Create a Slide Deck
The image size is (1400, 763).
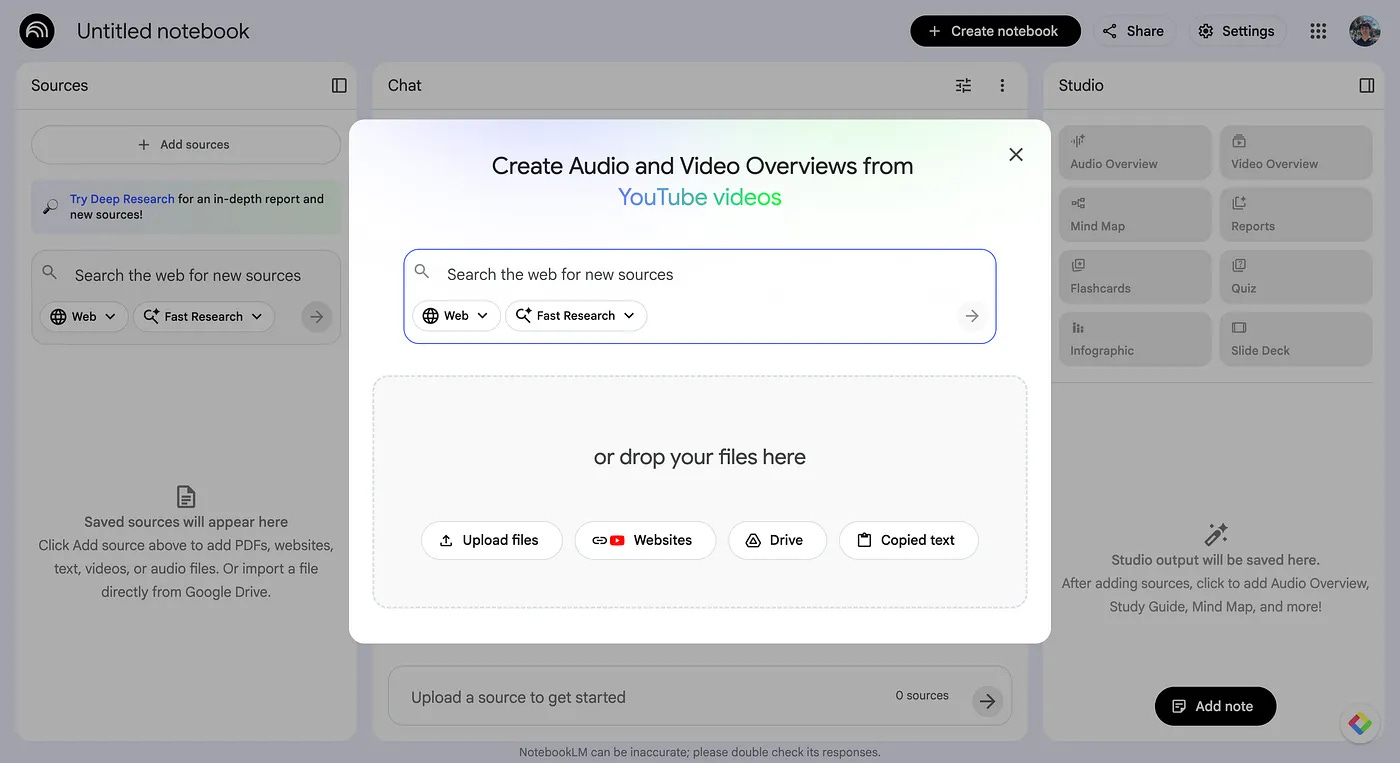click(1296, 339)
